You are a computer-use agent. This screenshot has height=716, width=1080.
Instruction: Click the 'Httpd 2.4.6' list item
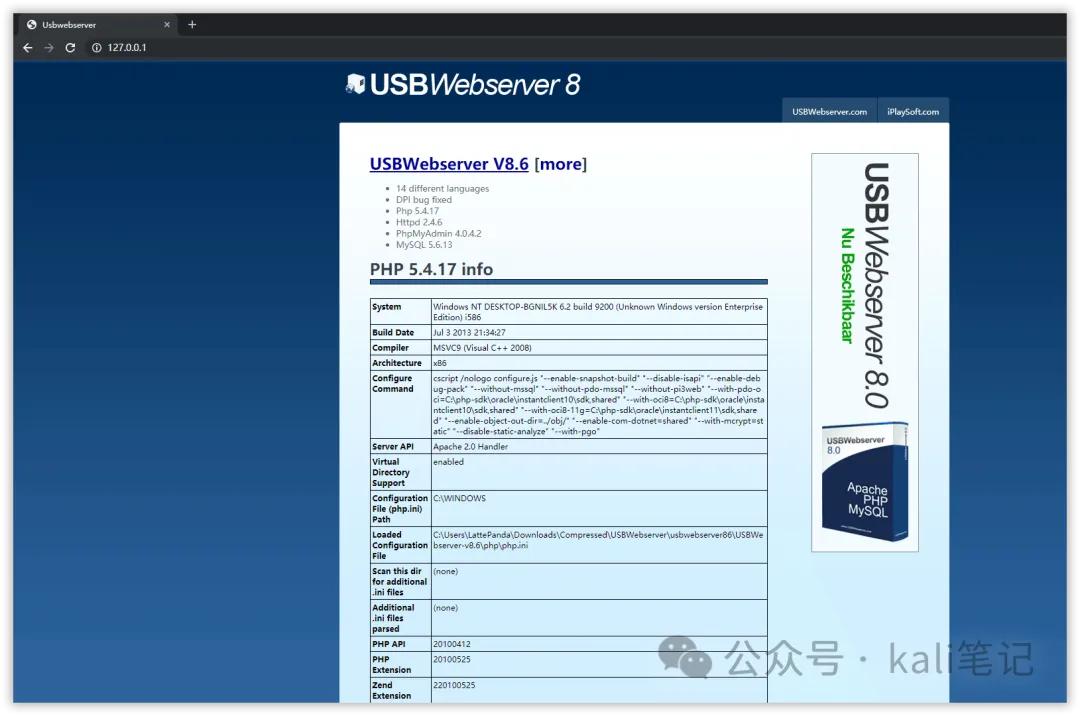click(x=419, y=222)
